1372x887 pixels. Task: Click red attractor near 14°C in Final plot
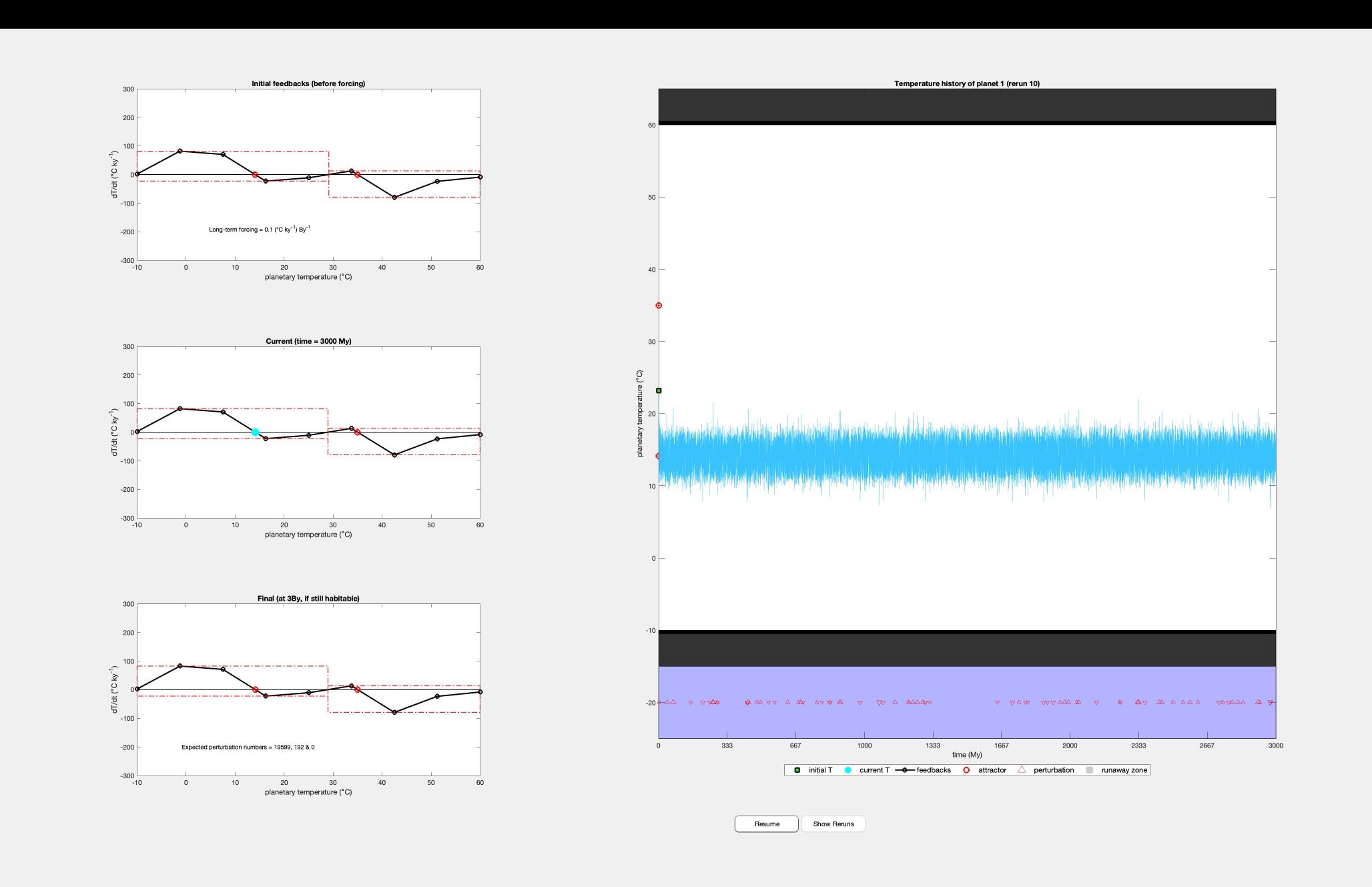click(x=255, y=689)
